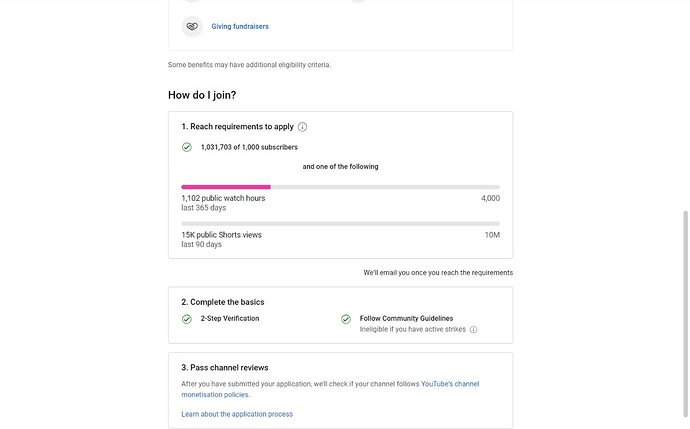Image resolution: width=690 pixels, height=429 pixels.
Task: Open YouTube's channel monetisation policies link
Action: tap(330, 389)
